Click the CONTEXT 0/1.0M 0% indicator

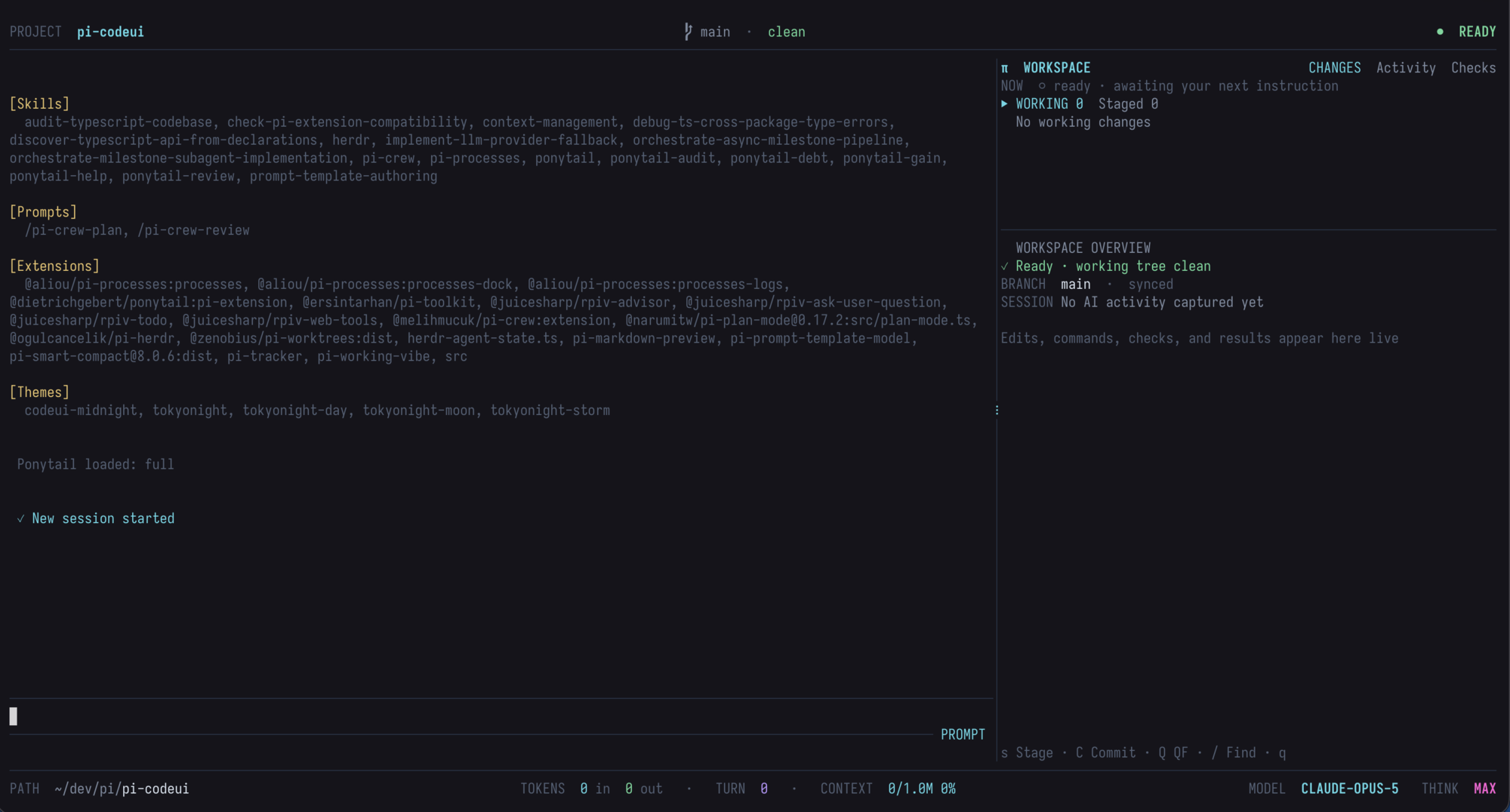pos(888,789)
